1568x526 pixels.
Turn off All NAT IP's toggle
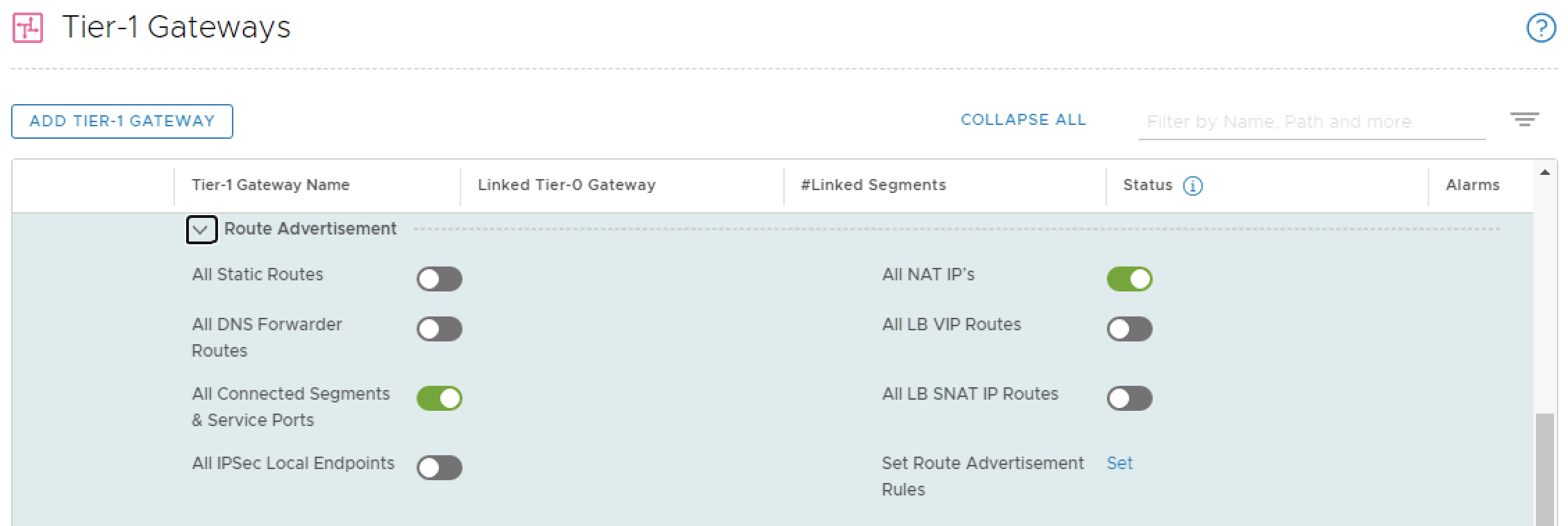click(1129, 279)
